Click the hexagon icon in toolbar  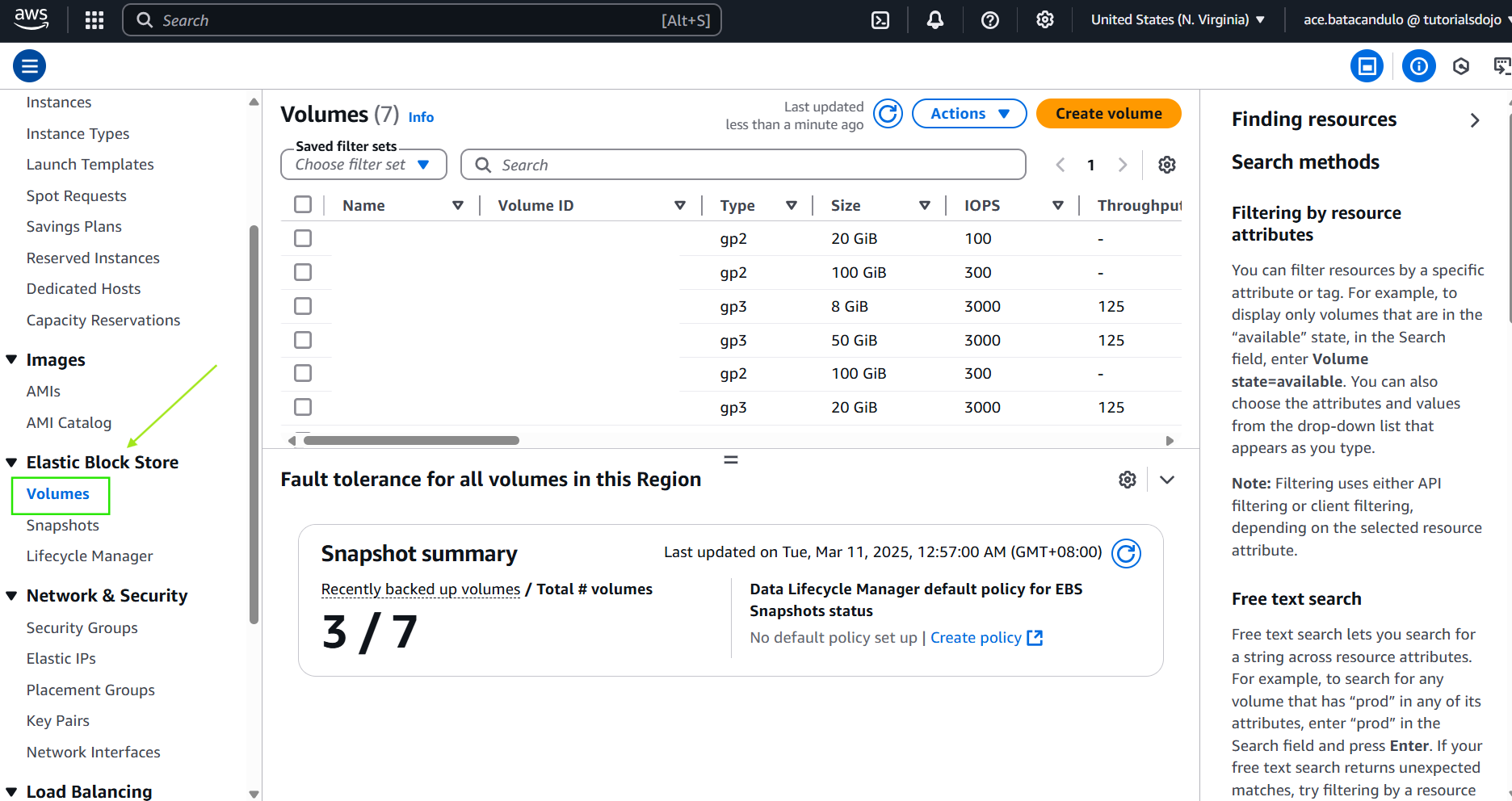[x=1461, y=66]
